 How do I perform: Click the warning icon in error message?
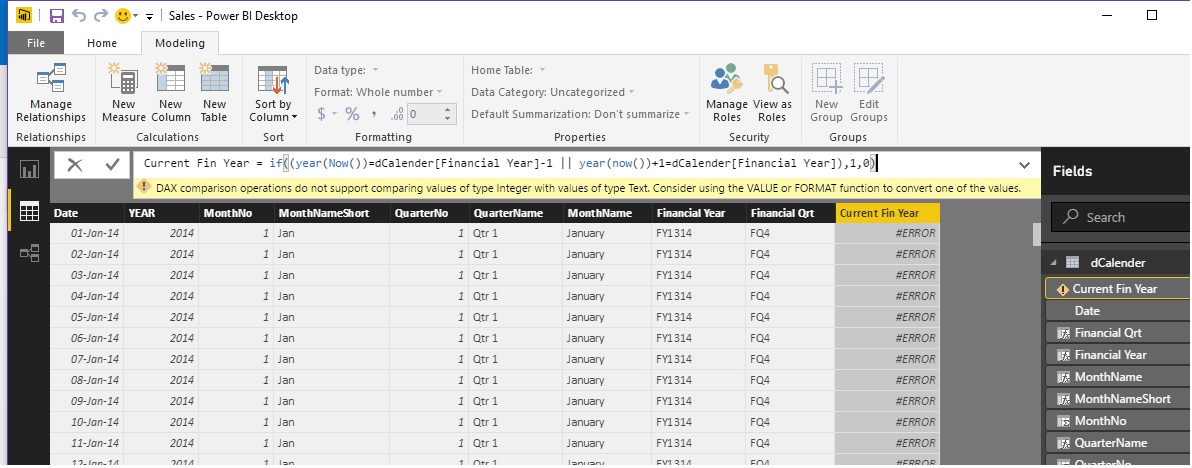coord(144,188)
